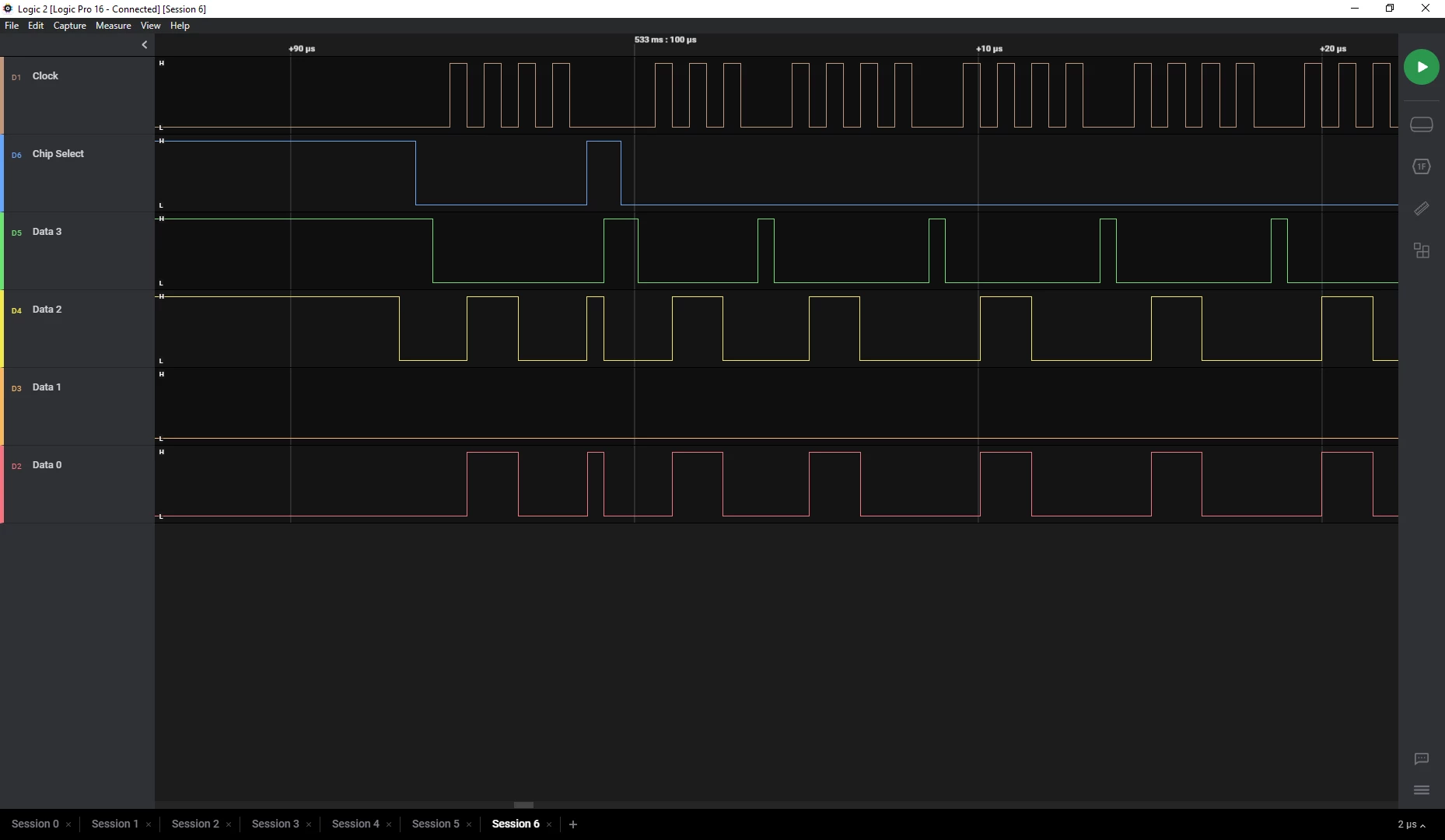Close the Session 6 tab
Viewport: 1445px width, 840px height.
click(549, 824)
